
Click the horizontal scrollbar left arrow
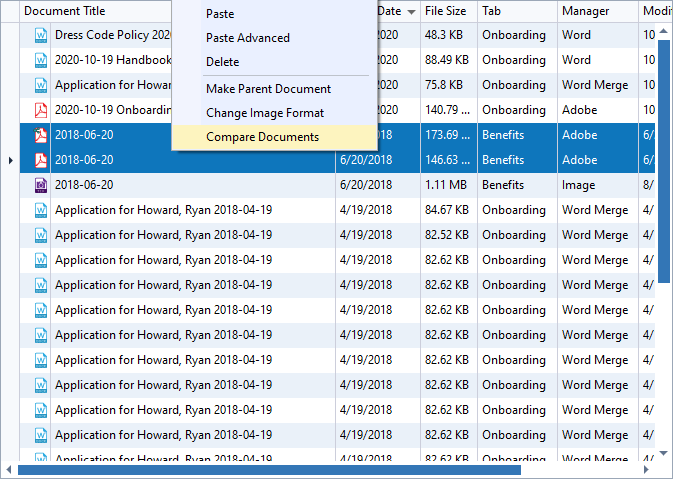pos(9,470)
